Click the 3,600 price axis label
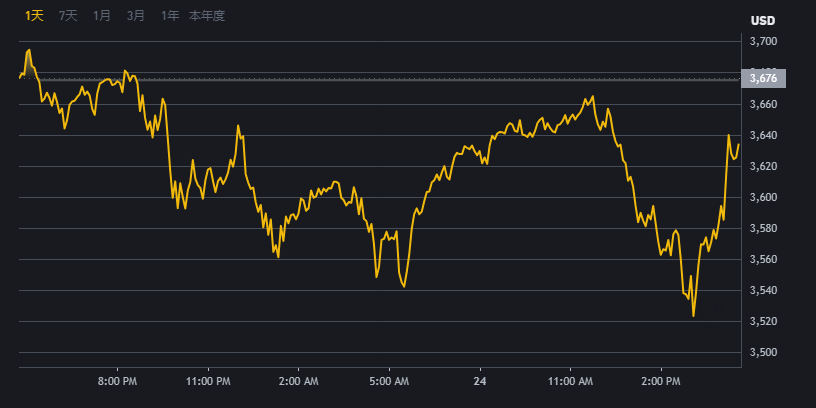 pyautogui.click(x=763, y=197)
